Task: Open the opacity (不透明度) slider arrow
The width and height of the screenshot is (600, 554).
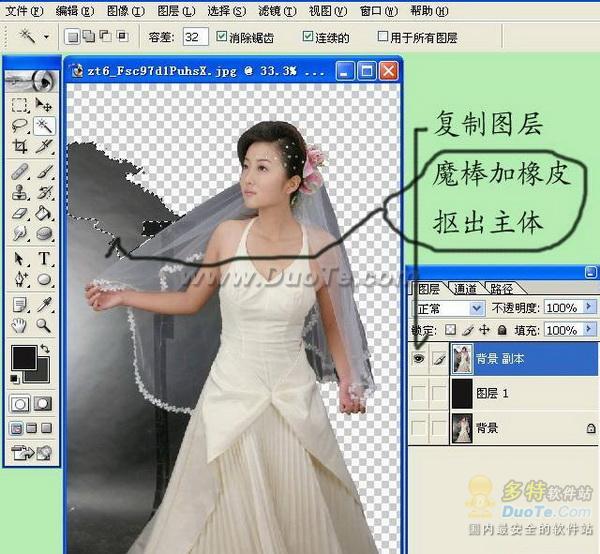Action: point(589,307)
